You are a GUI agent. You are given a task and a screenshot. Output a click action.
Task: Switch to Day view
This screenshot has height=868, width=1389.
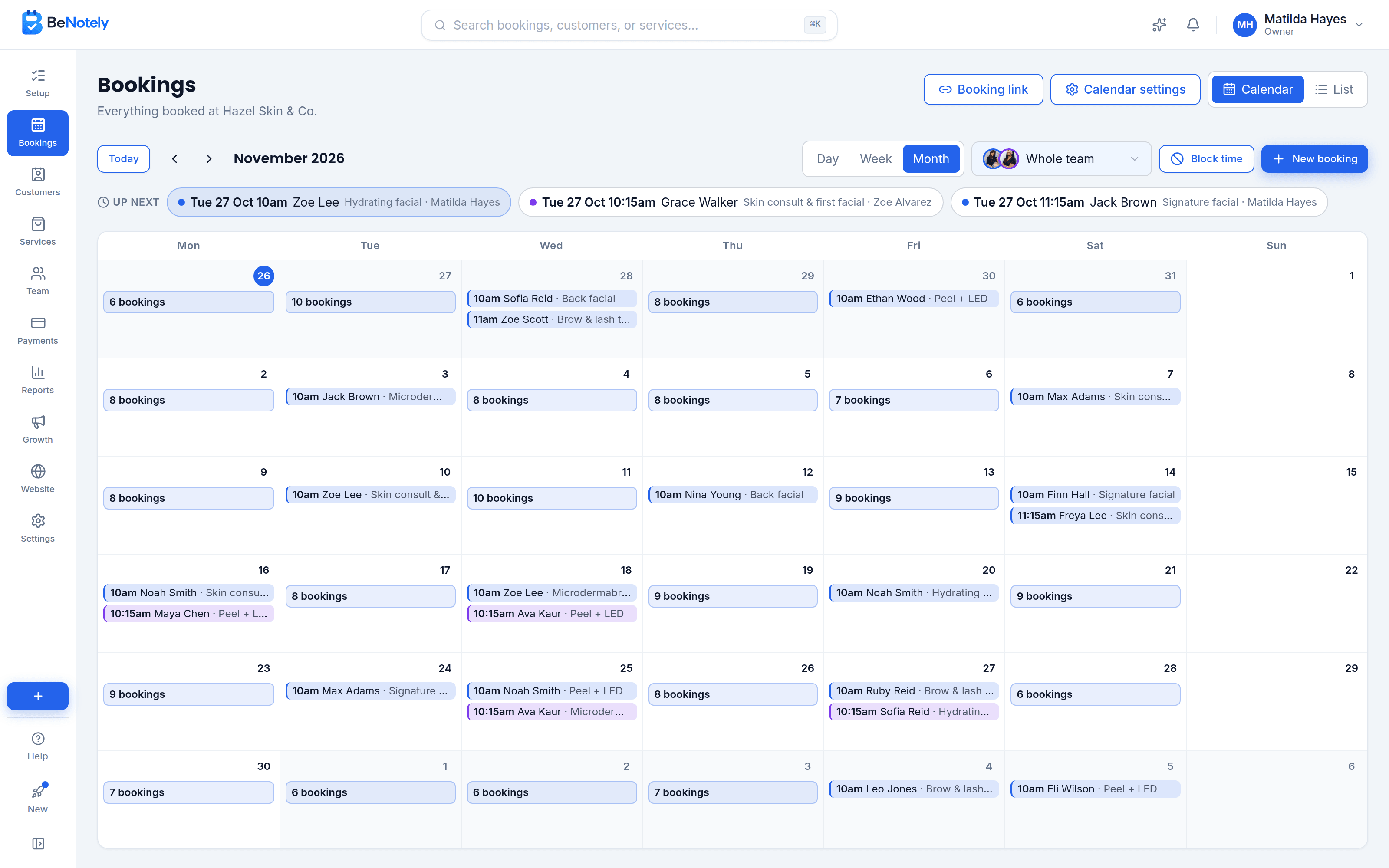click(827, 159)
